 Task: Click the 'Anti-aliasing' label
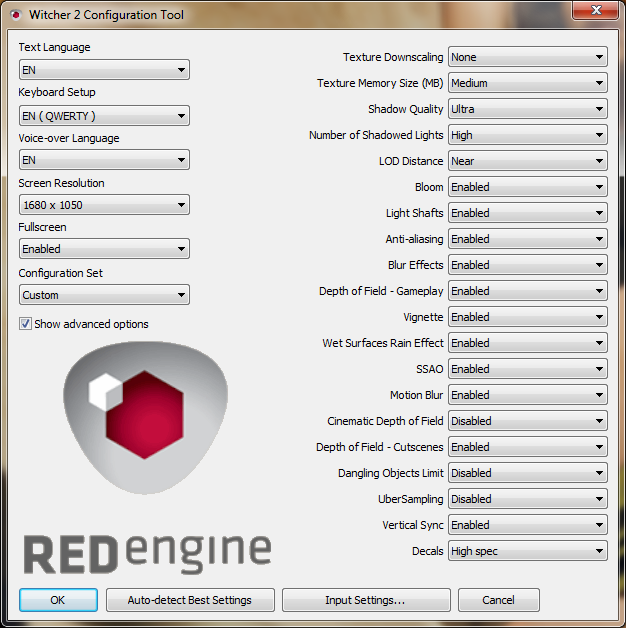[x=414, y=239]
